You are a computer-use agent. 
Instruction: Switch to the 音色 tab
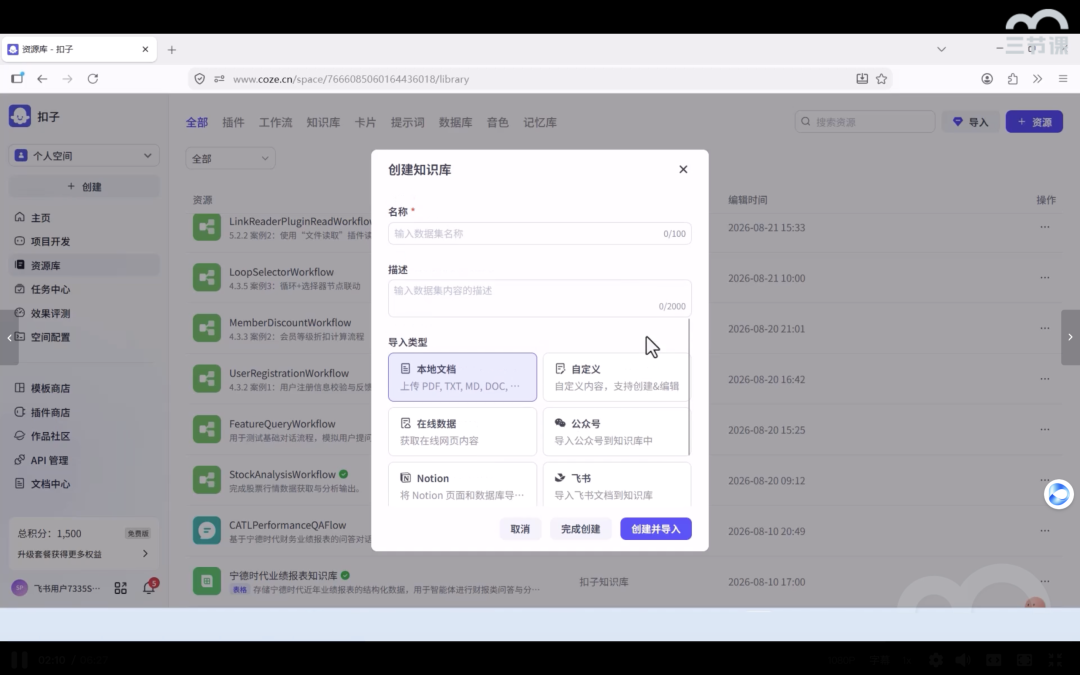pyautogui.click(x=497, y=123)
